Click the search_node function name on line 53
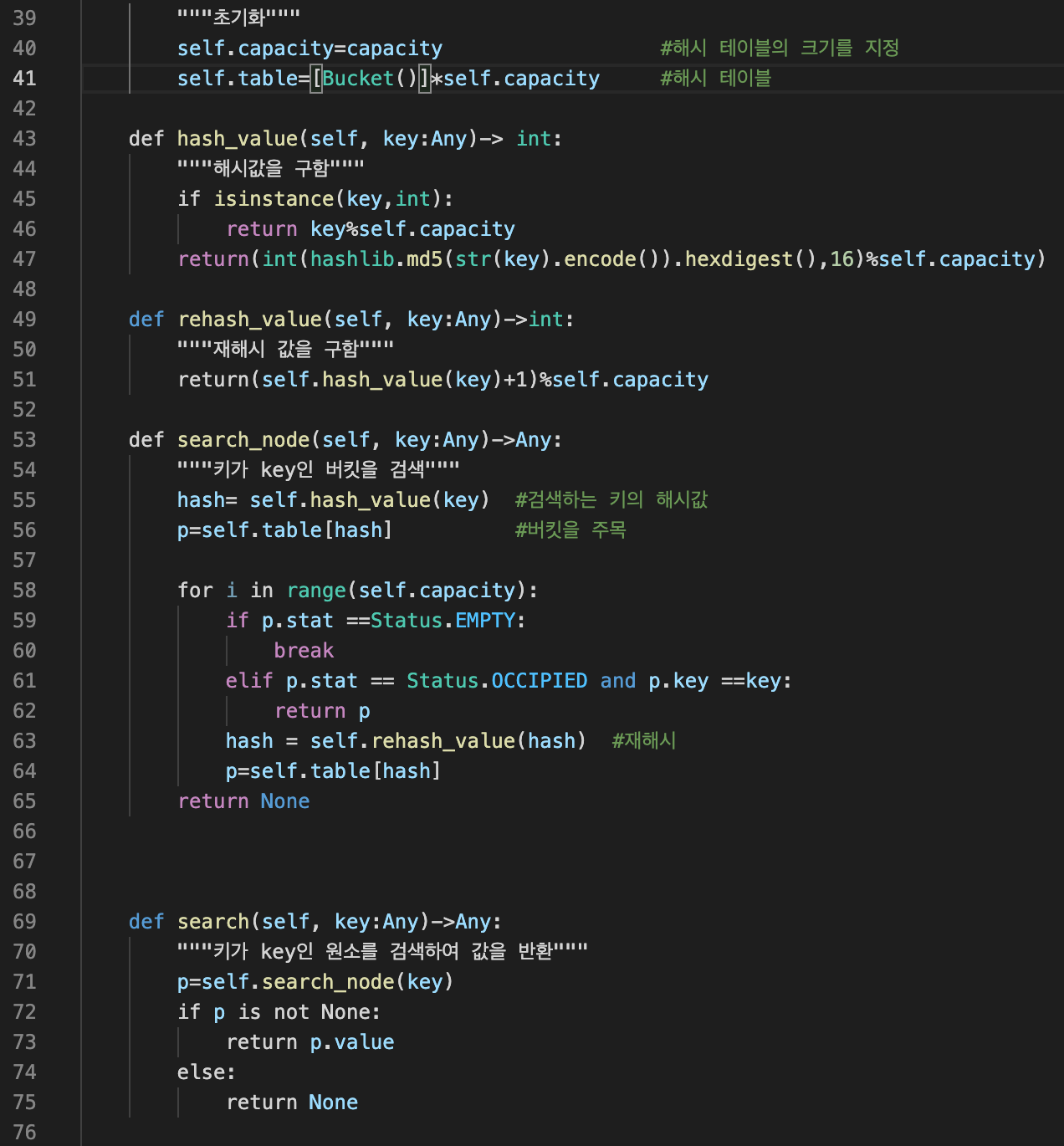The image size is (1064, 1146). pyautogui.click(x=244, y=440)
